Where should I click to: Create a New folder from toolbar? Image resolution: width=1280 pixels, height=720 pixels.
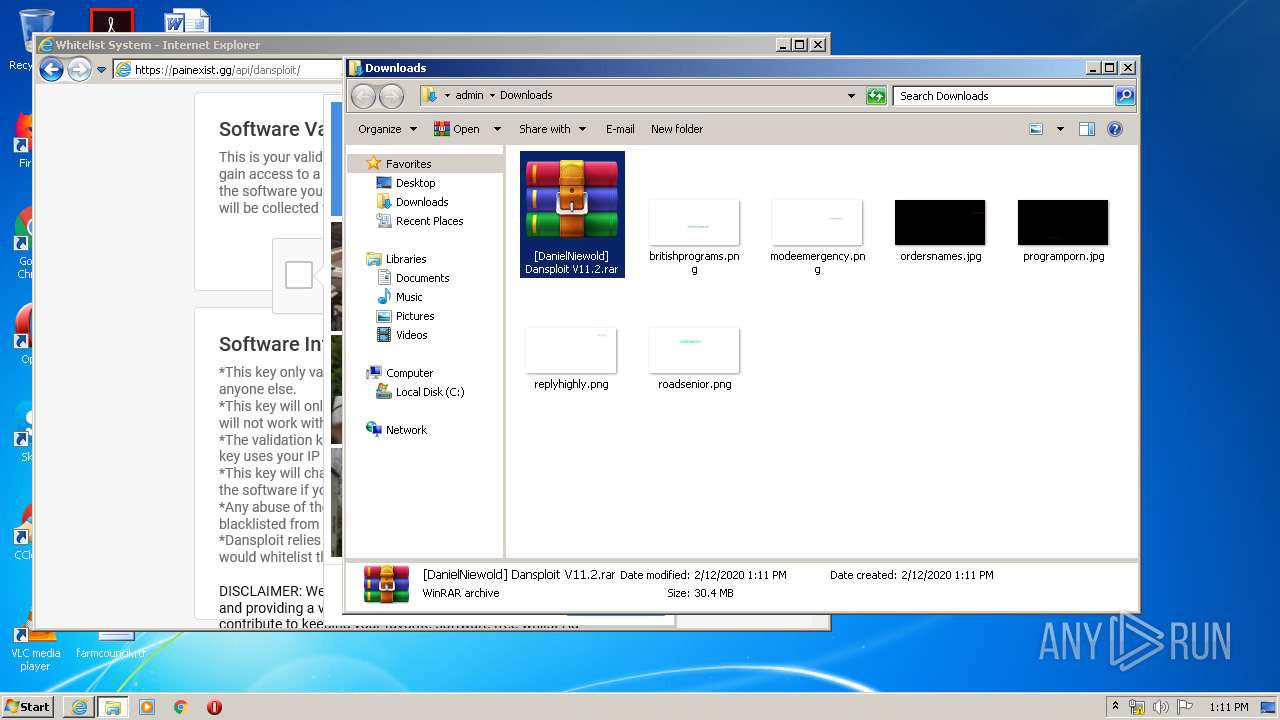[677, 129]
